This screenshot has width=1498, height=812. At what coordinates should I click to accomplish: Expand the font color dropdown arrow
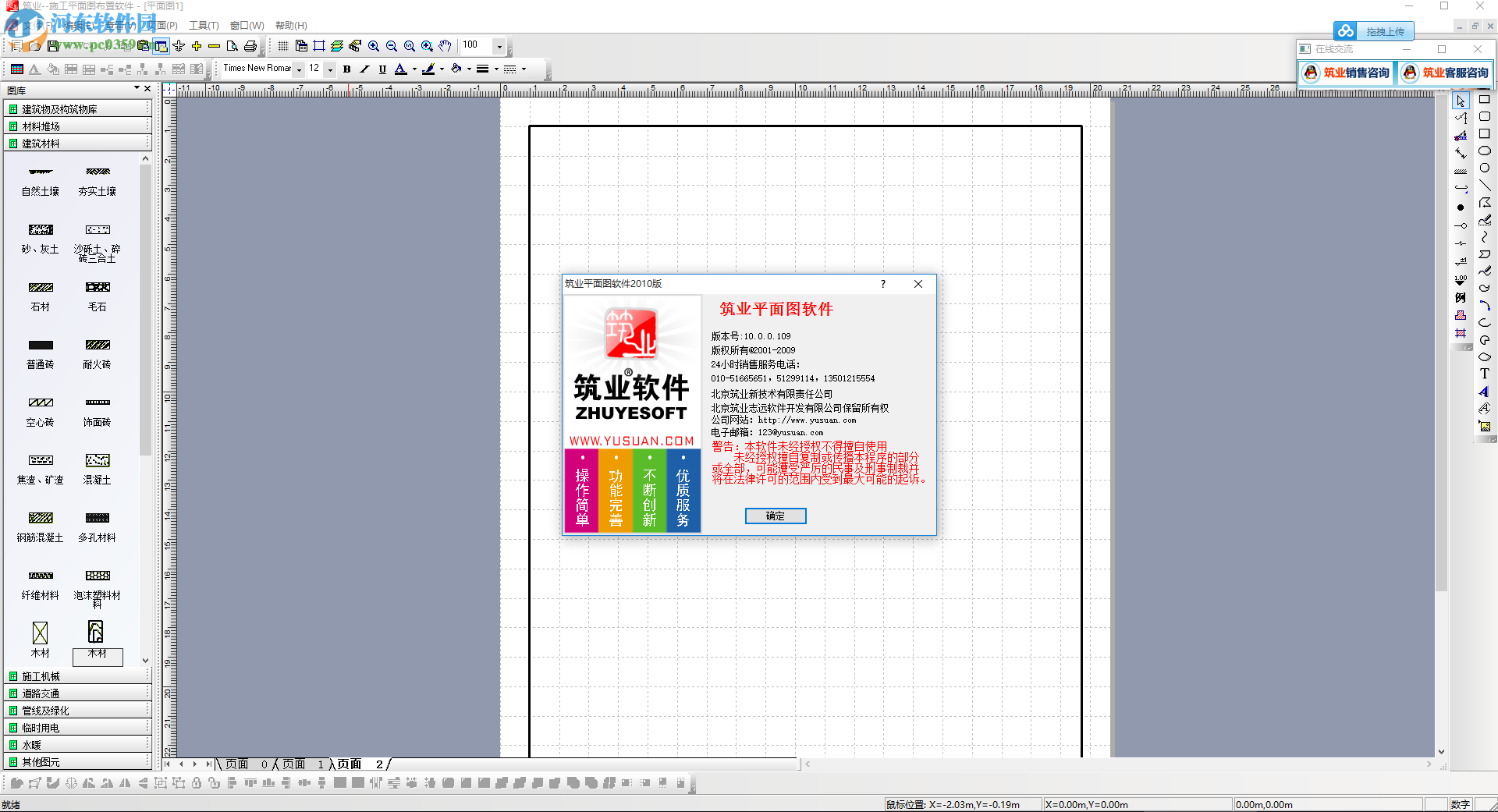click(414, 69)
